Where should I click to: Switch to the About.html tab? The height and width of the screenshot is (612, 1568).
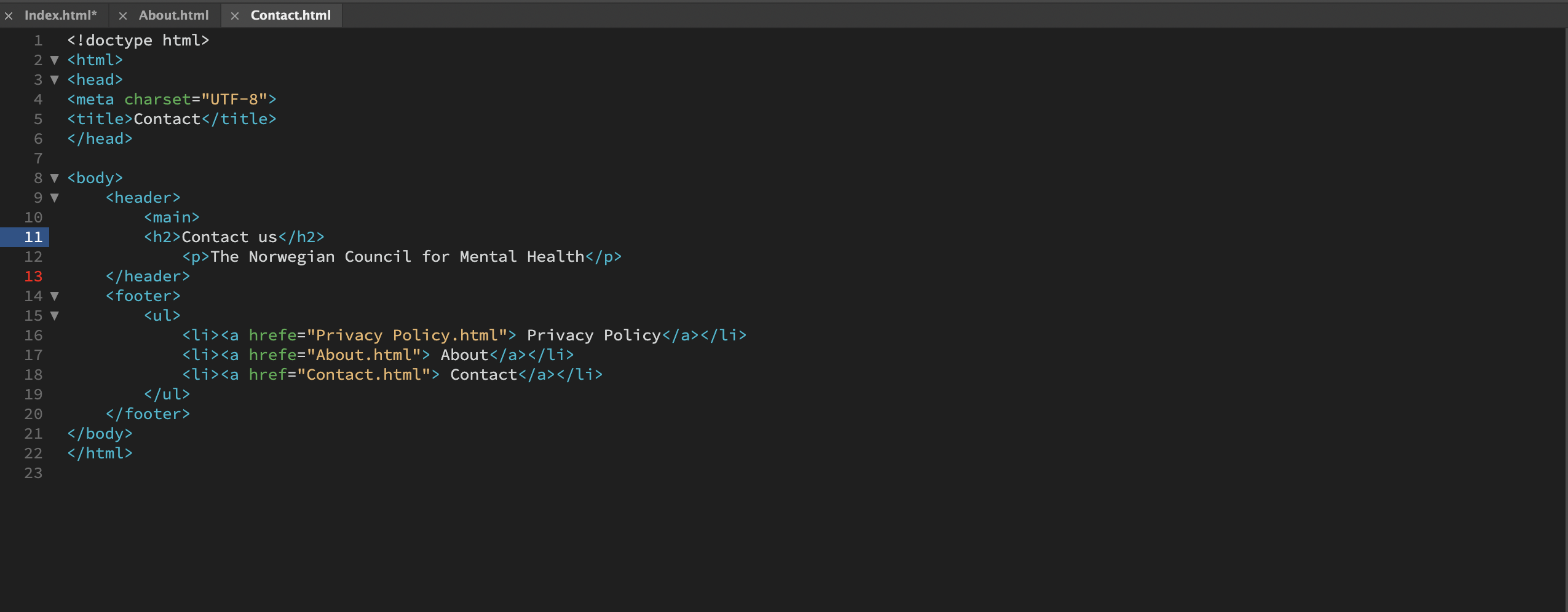tap(173, 15)
